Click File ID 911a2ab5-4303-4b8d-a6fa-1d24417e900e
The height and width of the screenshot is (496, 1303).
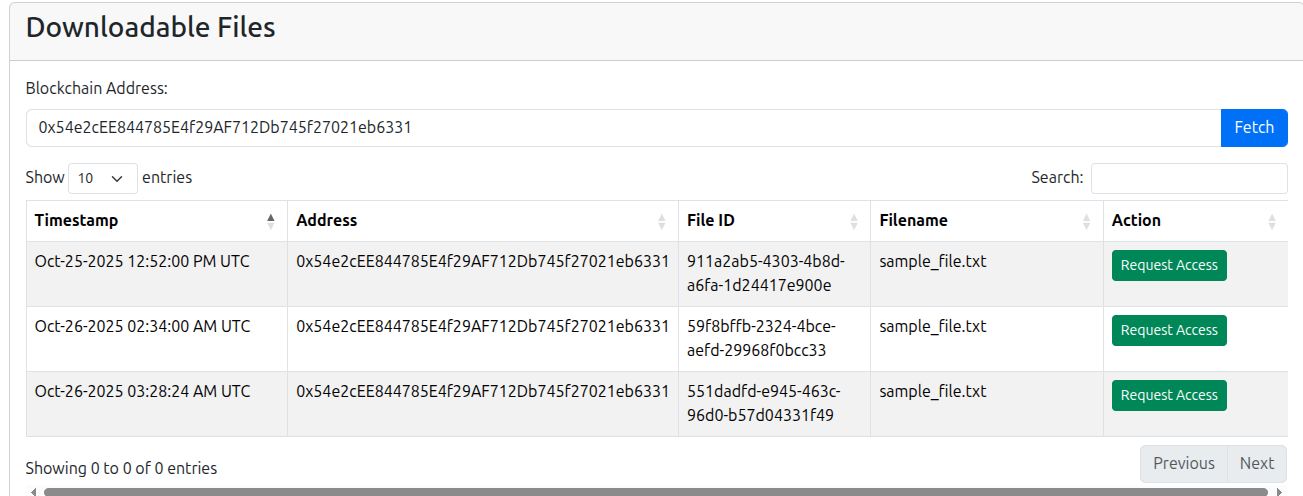(x=766, y=274)
